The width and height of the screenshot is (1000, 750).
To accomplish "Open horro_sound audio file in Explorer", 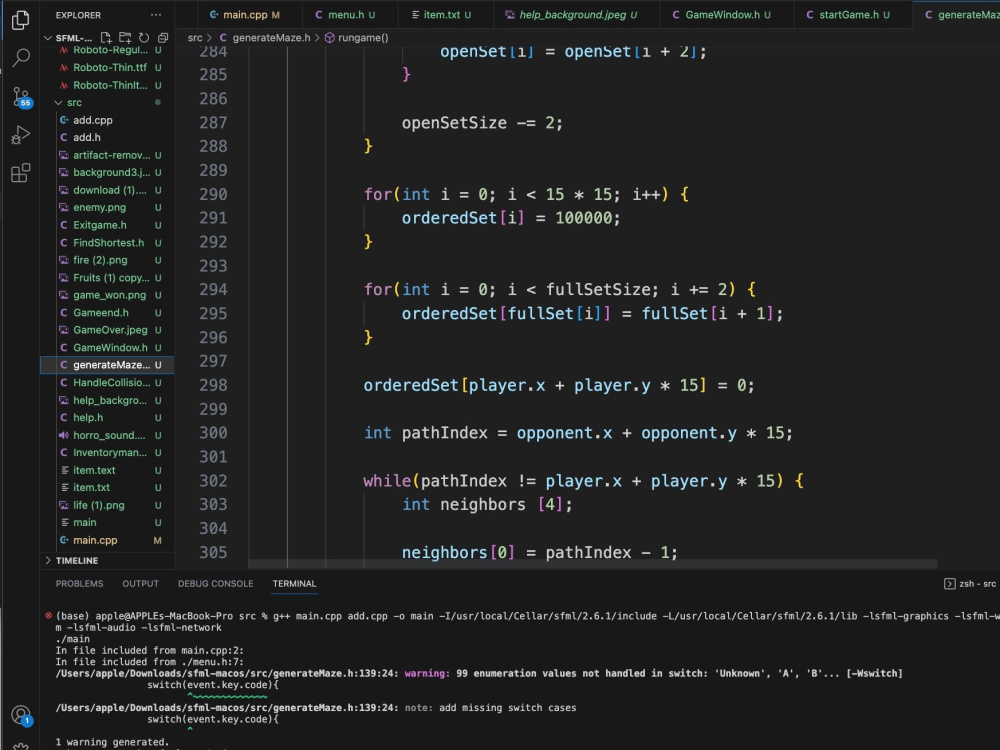I will [107, 435].
